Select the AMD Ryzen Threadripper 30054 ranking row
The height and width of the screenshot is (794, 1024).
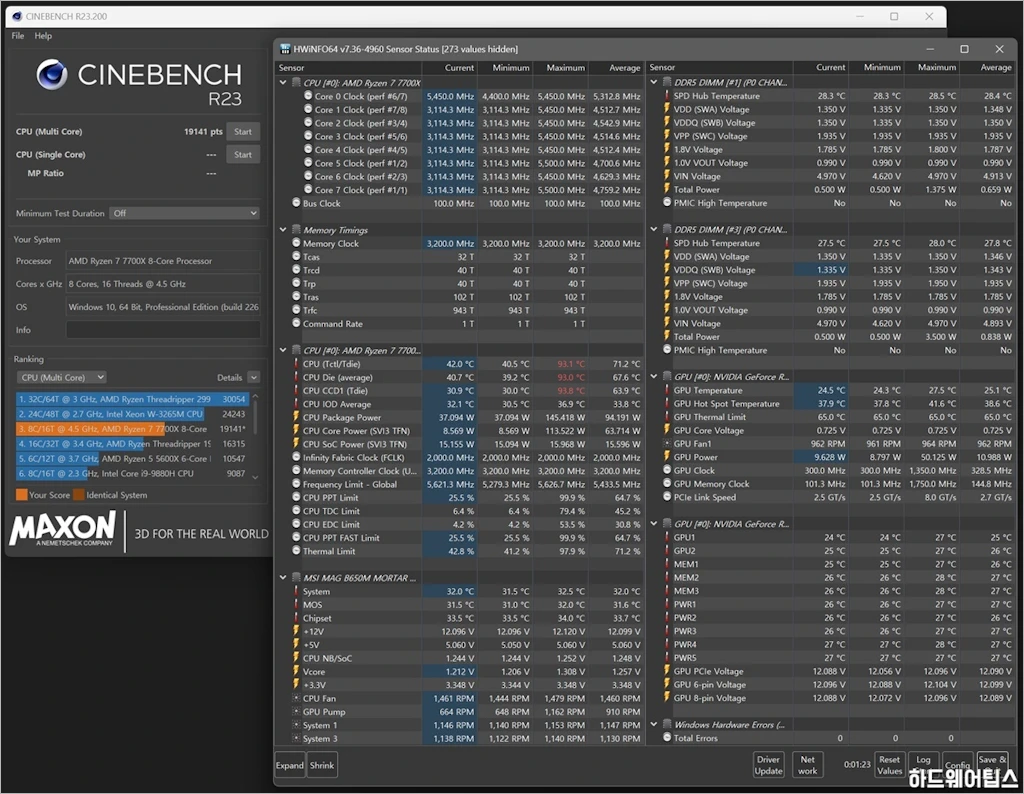(133, 399)
